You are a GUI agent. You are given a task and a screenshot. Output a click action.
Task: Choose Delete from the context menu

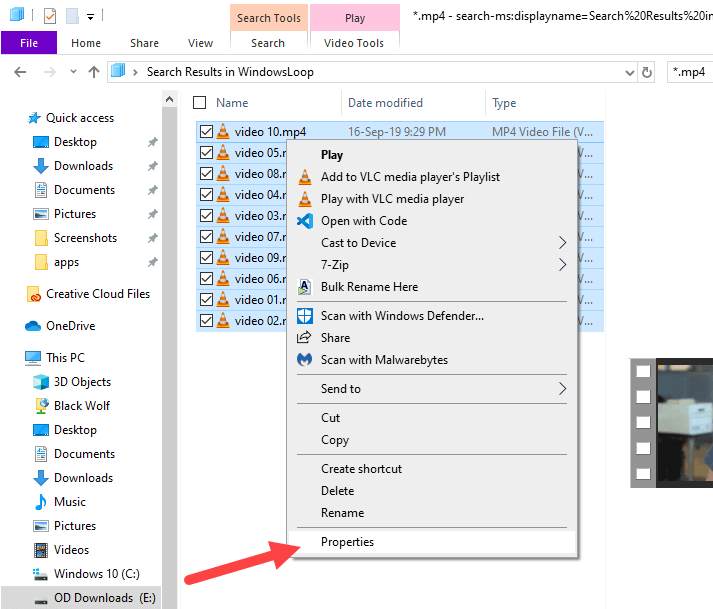point(432,491)
